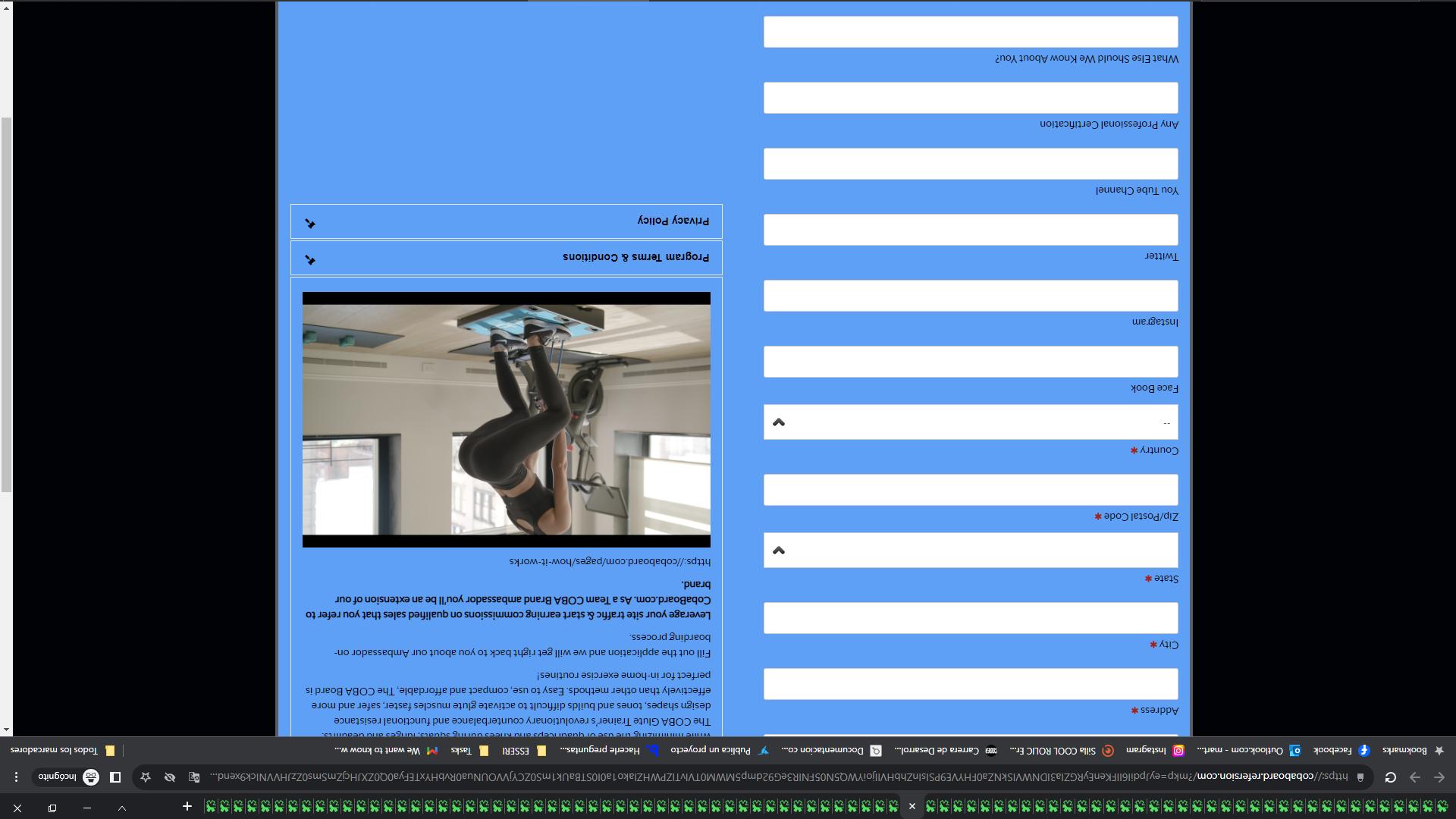Image resolution: width=1456 pixels, height=819 pixels.
Task: Click the crossed-out eye icon in address bar
Action: point(170,777)
